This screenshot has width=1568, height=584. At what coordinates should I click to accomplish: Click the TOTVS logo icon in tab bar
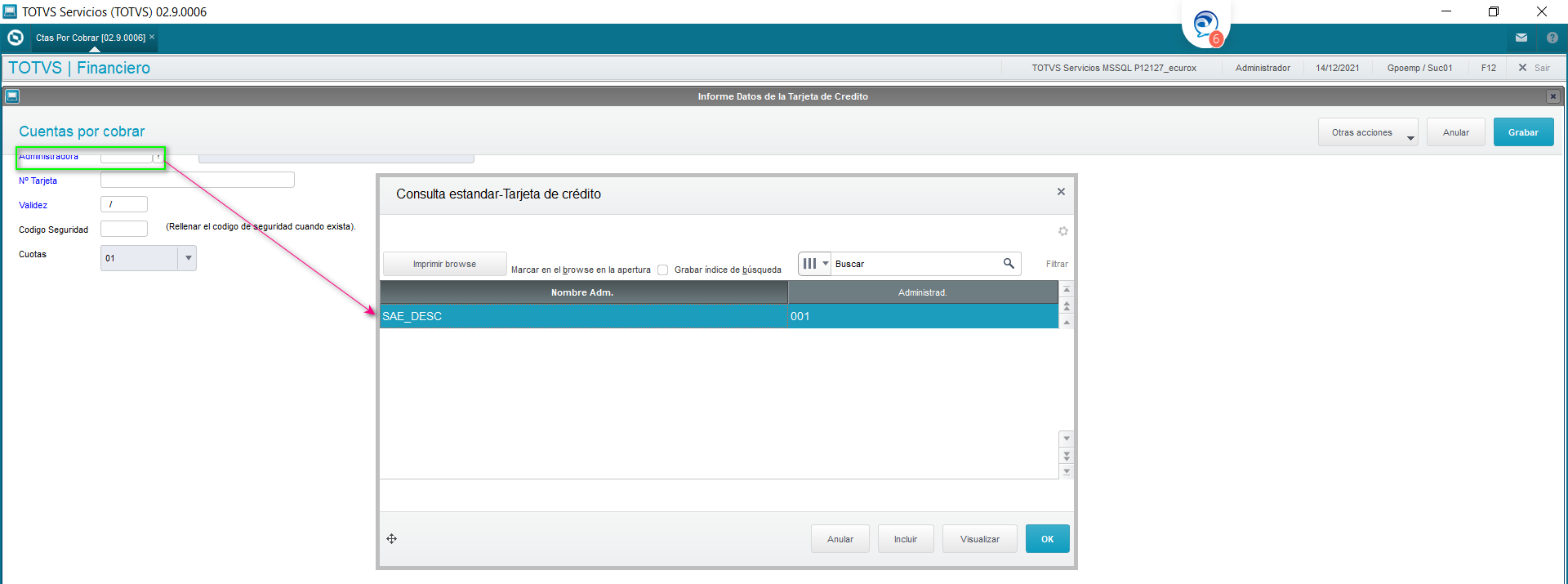(x=16, y=38)
